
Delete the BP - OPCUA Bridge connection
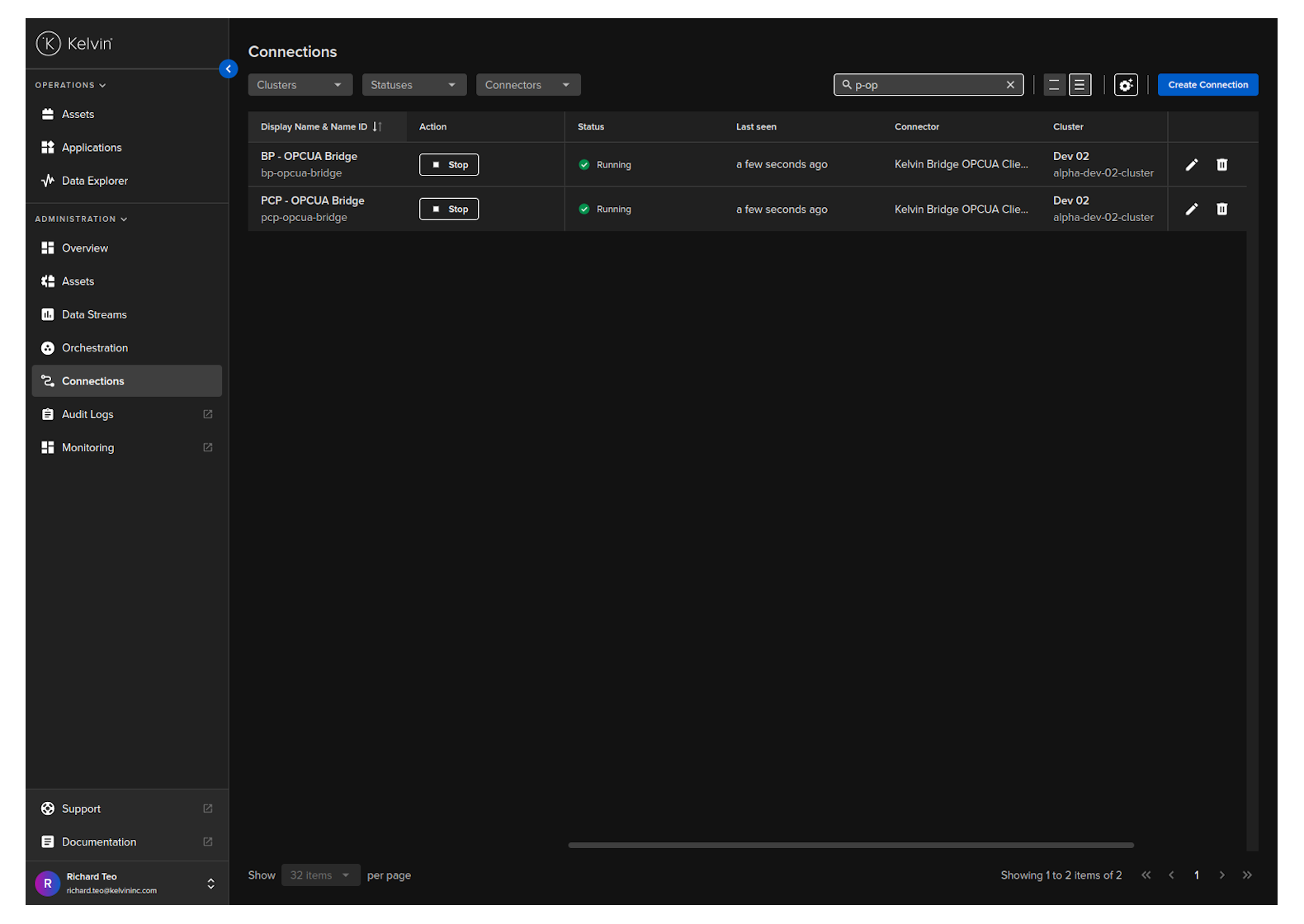coord(1221,165)
